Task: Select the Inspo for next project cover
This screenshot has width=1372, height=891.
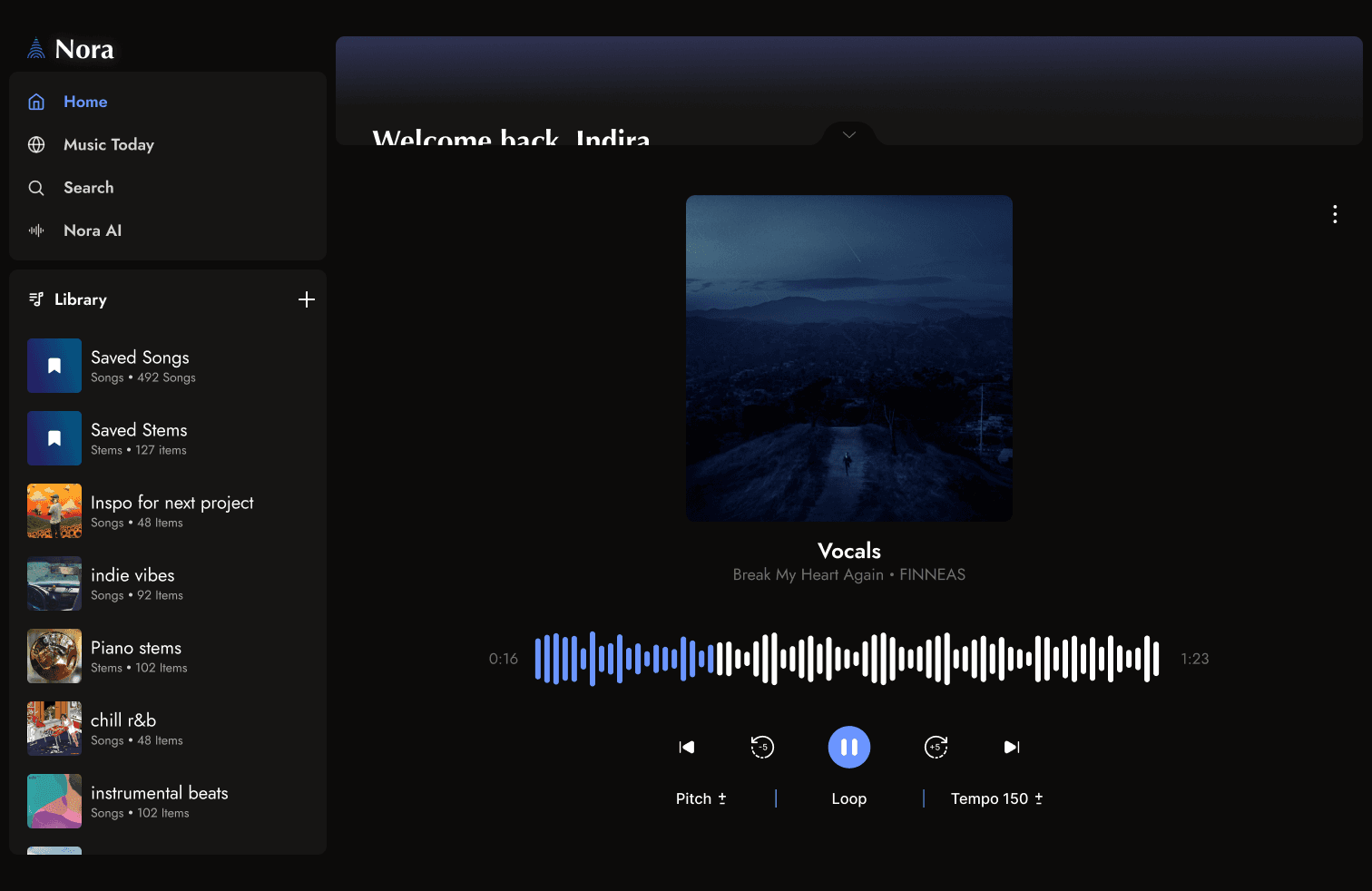Action: click(54, 511)
